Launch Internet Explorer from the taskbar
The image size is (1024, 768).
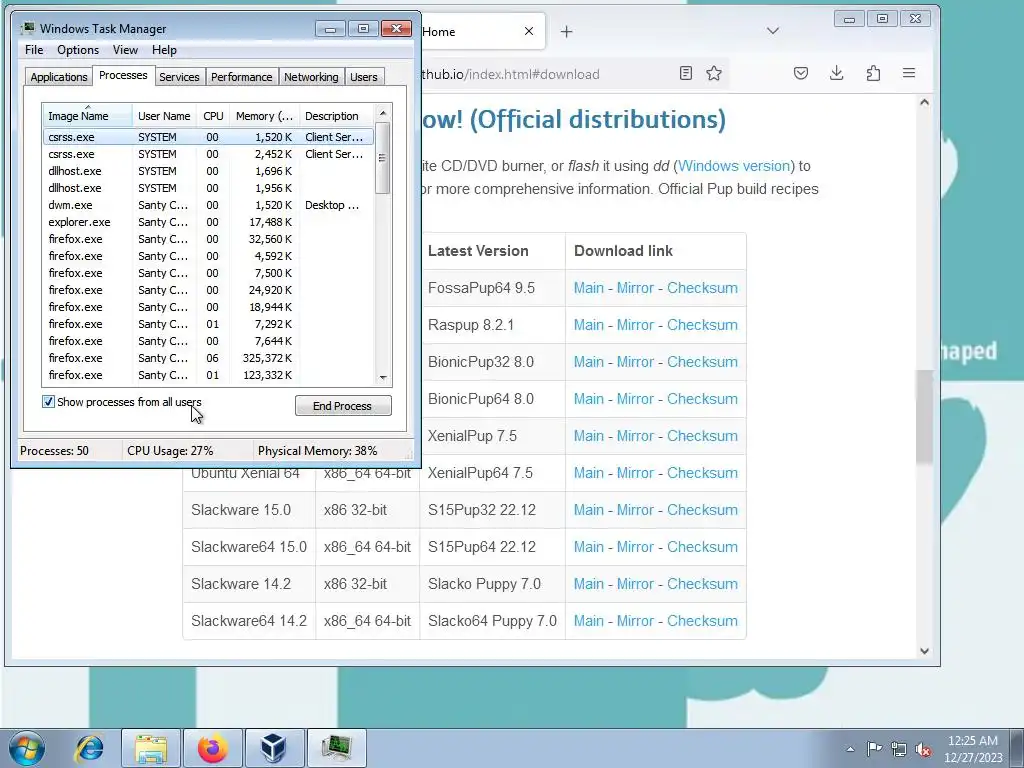click(x=89, y=748)
